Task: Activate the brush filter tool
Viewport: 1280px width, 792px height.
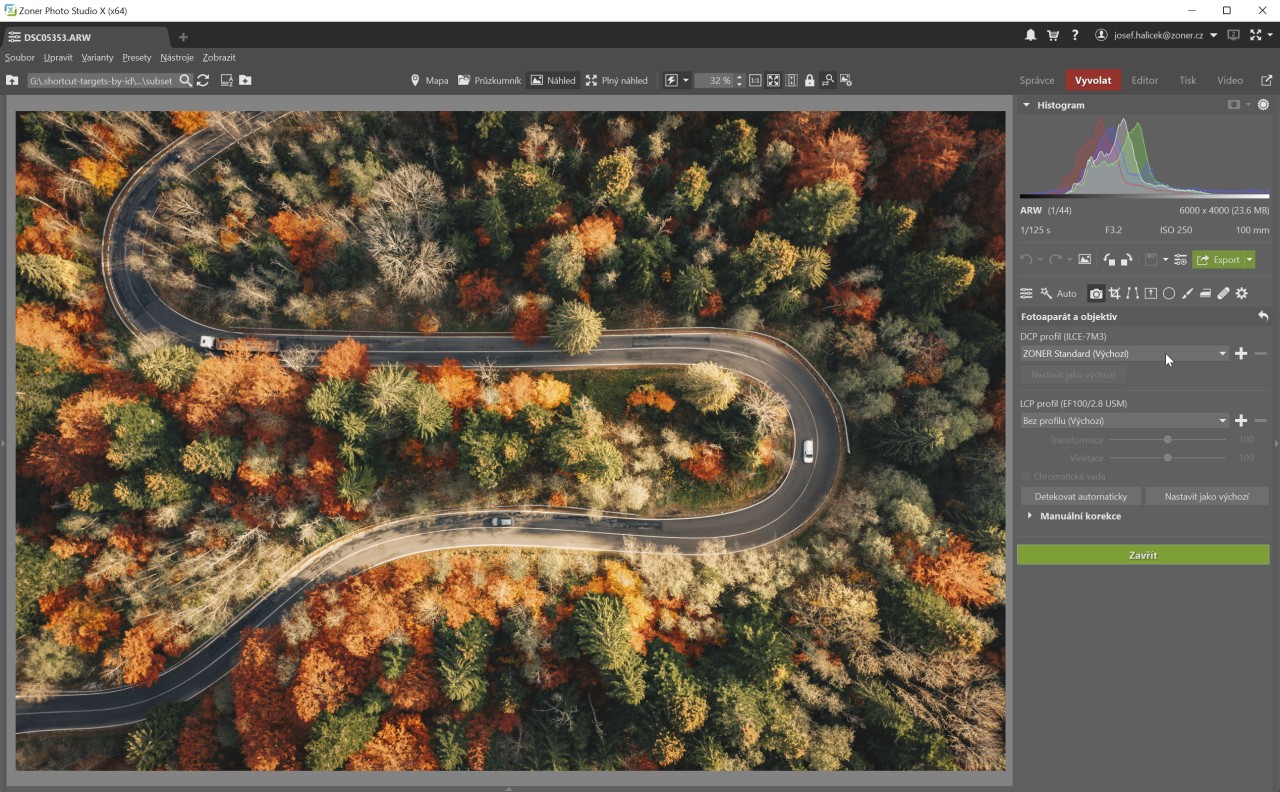Action: (1187, 293)
